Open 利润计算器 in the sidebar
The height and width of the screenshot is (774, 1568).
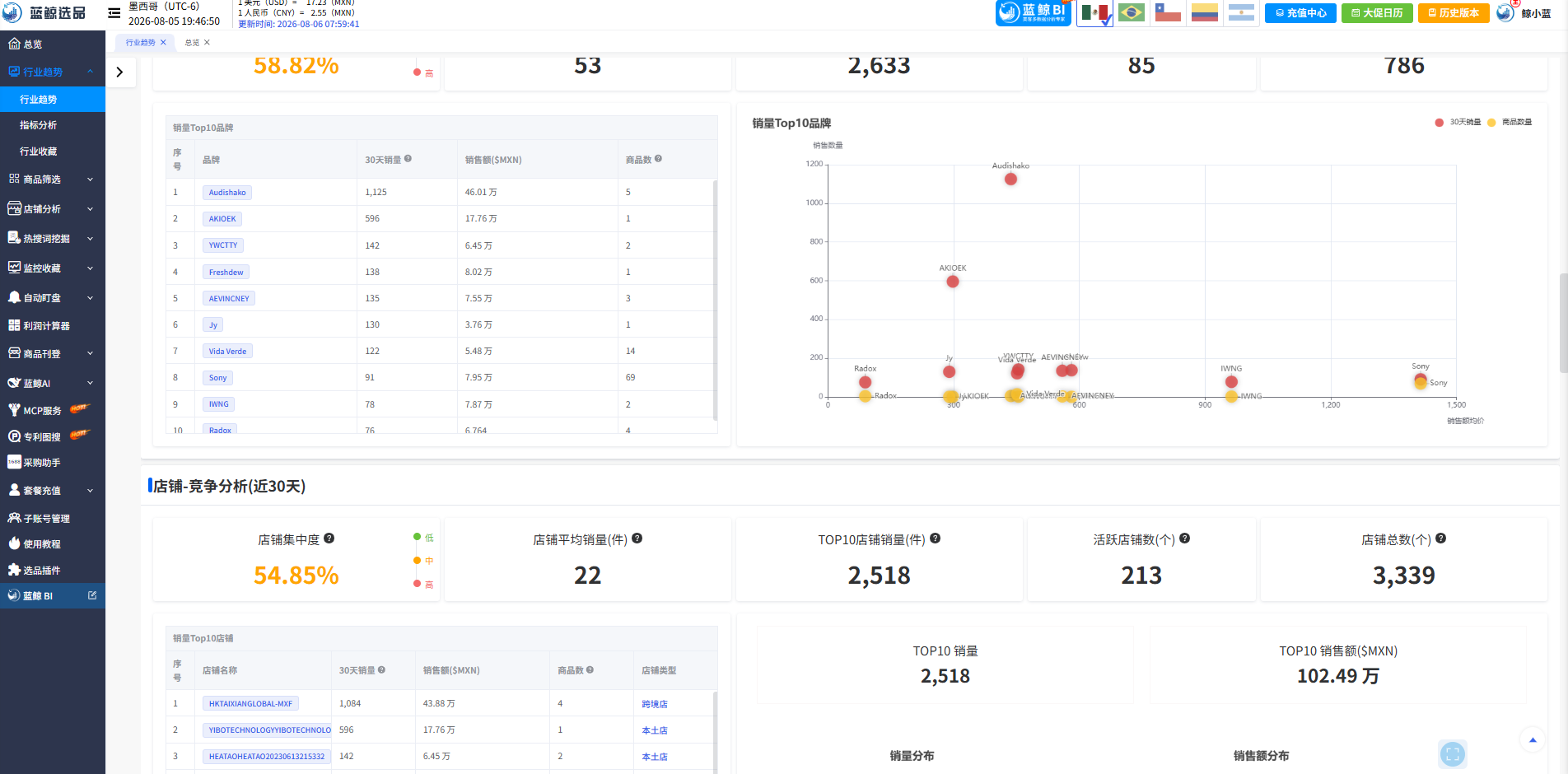[x=53, y=326]
